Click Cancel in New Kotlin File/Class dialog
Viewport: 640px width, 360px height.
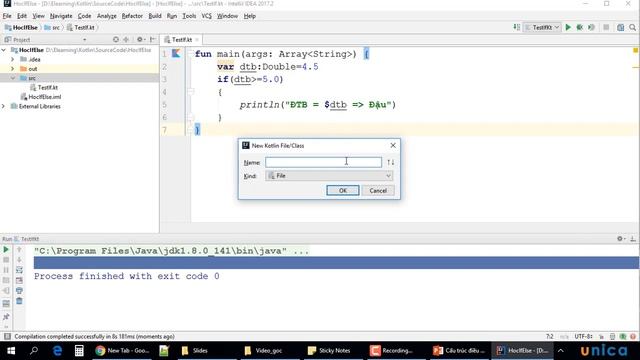pos(378,191)
